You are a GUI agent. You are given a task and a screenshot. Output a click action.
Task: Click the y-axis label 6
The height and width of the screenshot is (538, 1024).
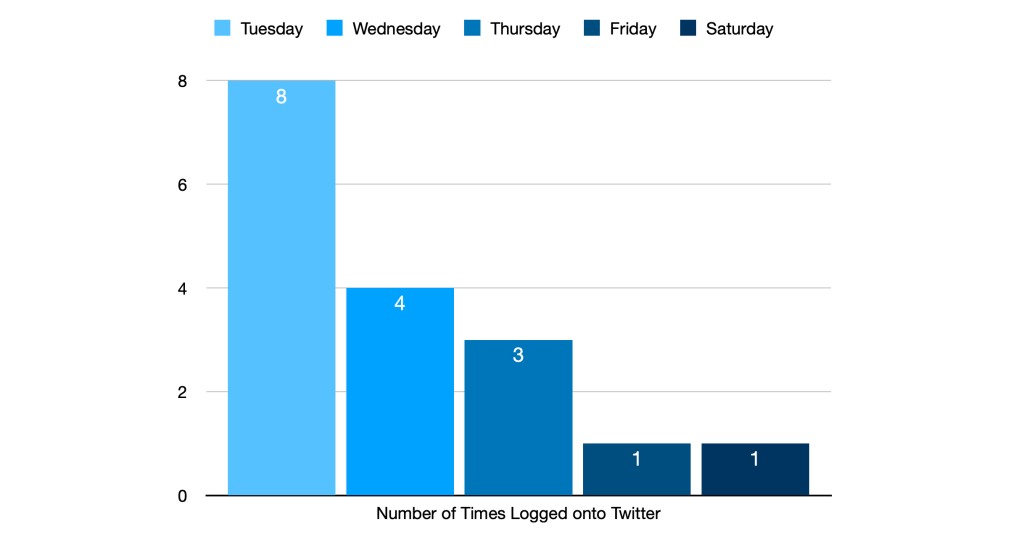tap(182, 184)
